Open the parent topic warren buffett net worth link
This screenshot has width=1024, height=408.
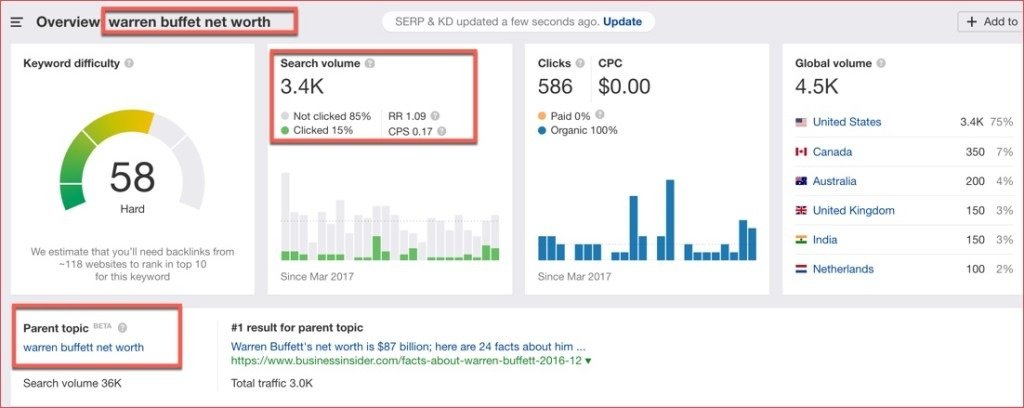point(83,347)
